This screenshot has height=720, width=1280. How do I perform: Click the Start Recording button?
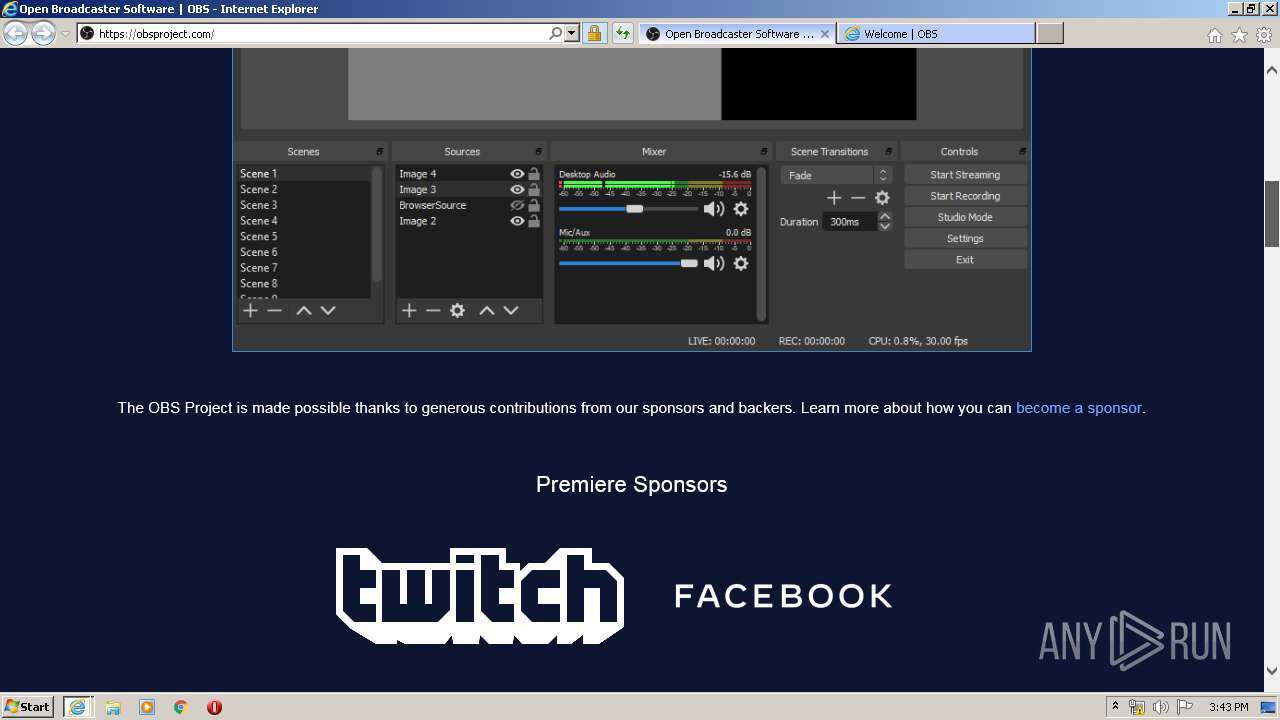click(x=965, y=196)
